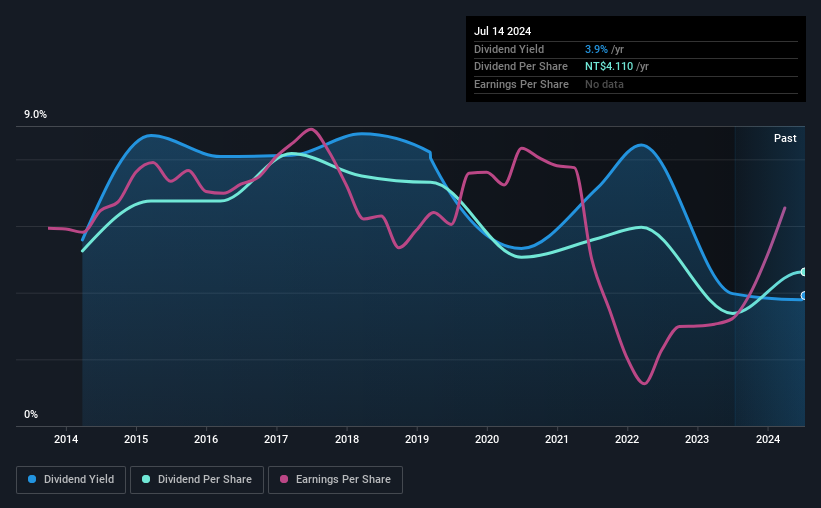Click the 2016 x-axis label
821x508 pixels.
(206, 439)
